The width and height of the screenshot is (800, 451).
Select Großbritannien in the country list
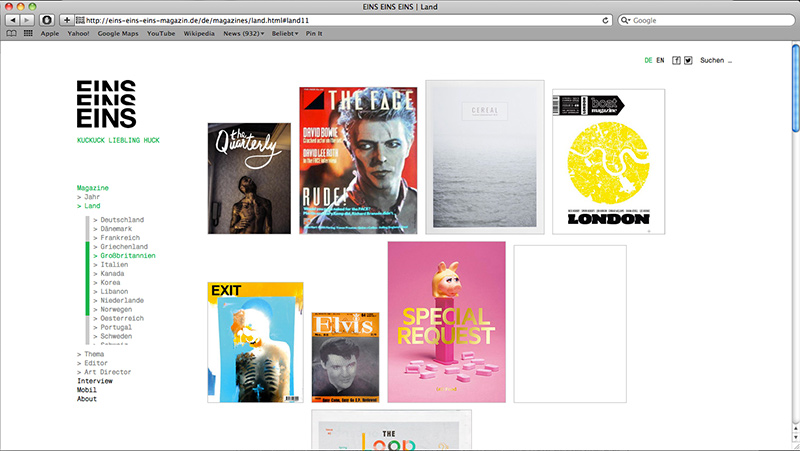124,256
